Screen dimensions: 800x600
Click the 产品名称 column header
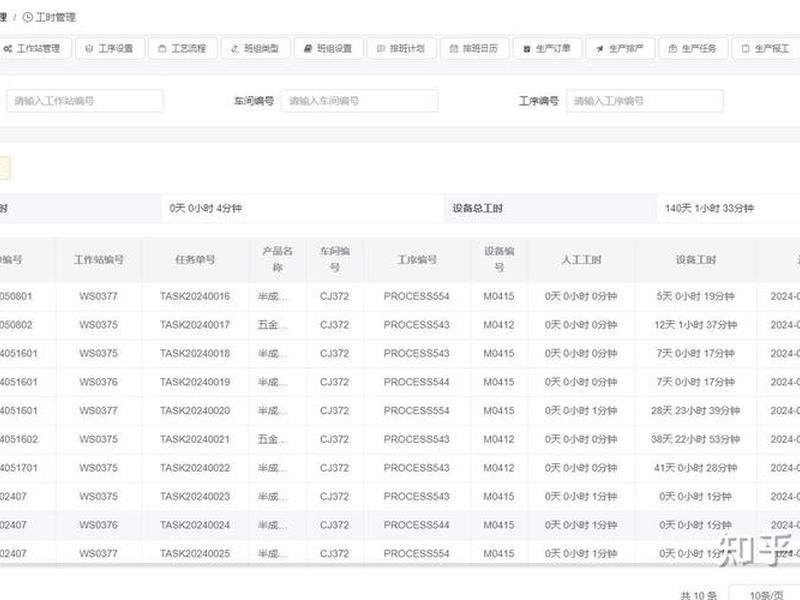[x=278, y=259]
